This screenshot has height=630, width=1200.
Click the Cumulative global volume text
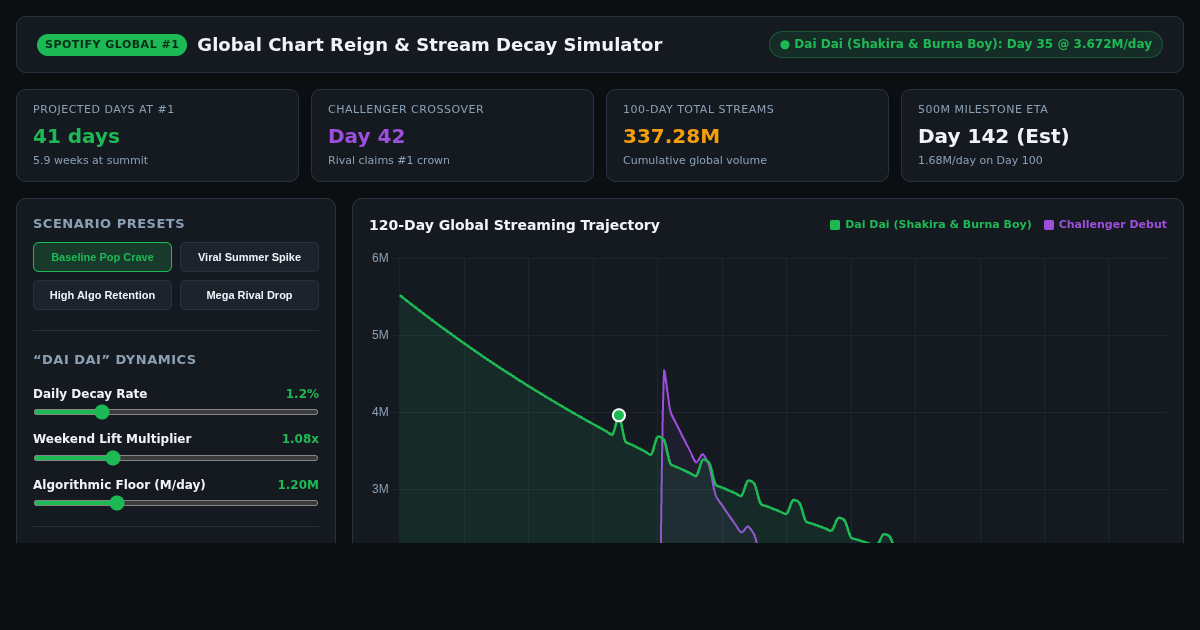point(695,160)
